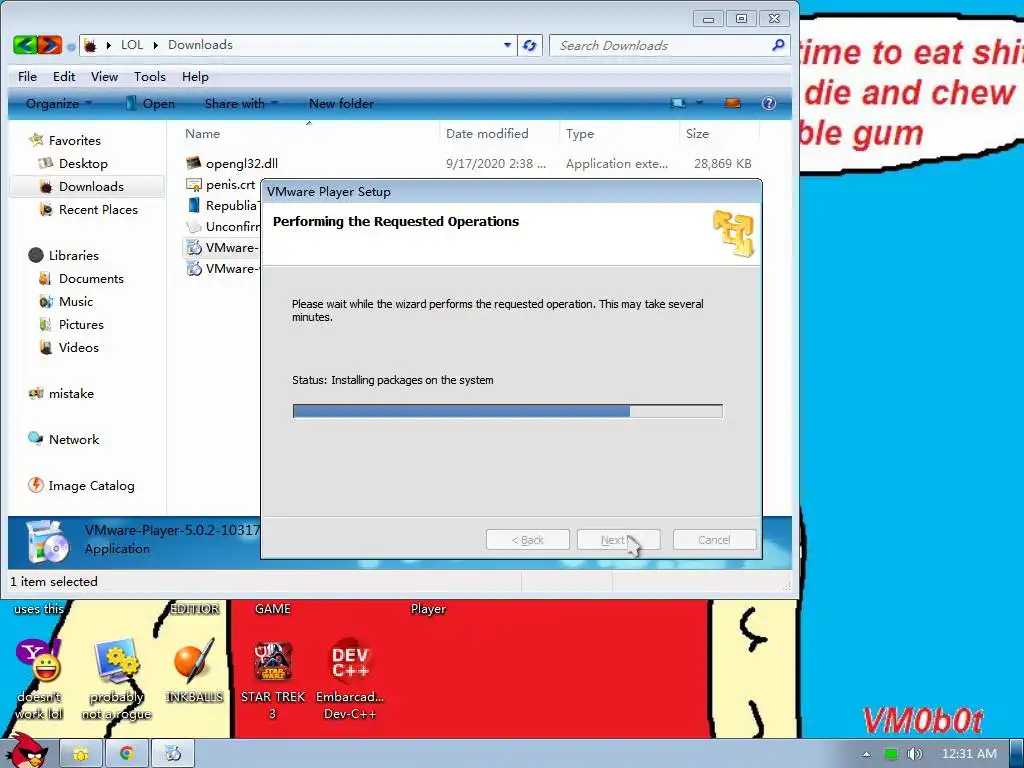Open the File menu
Image resolution: width=1024 pixels, height=768 pixels.
coord(27,76)
